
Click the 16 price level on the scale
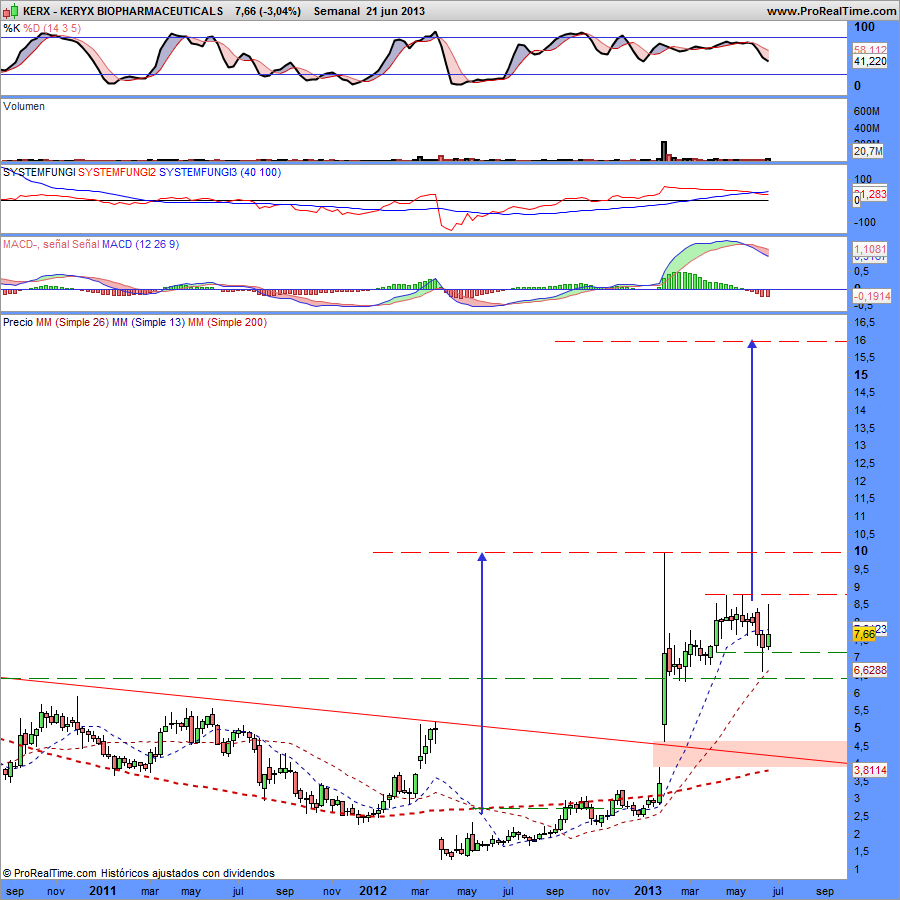860,340
